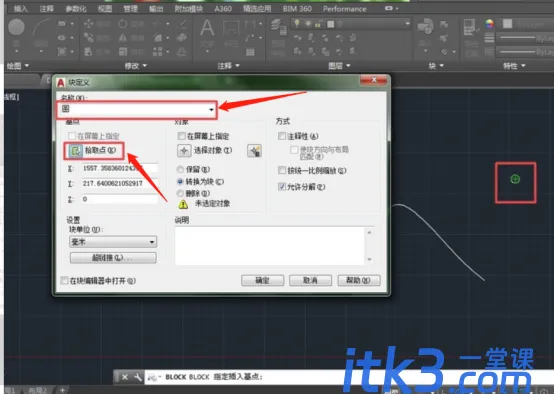Select the large Text annotation tool

(x=207, y=28)
